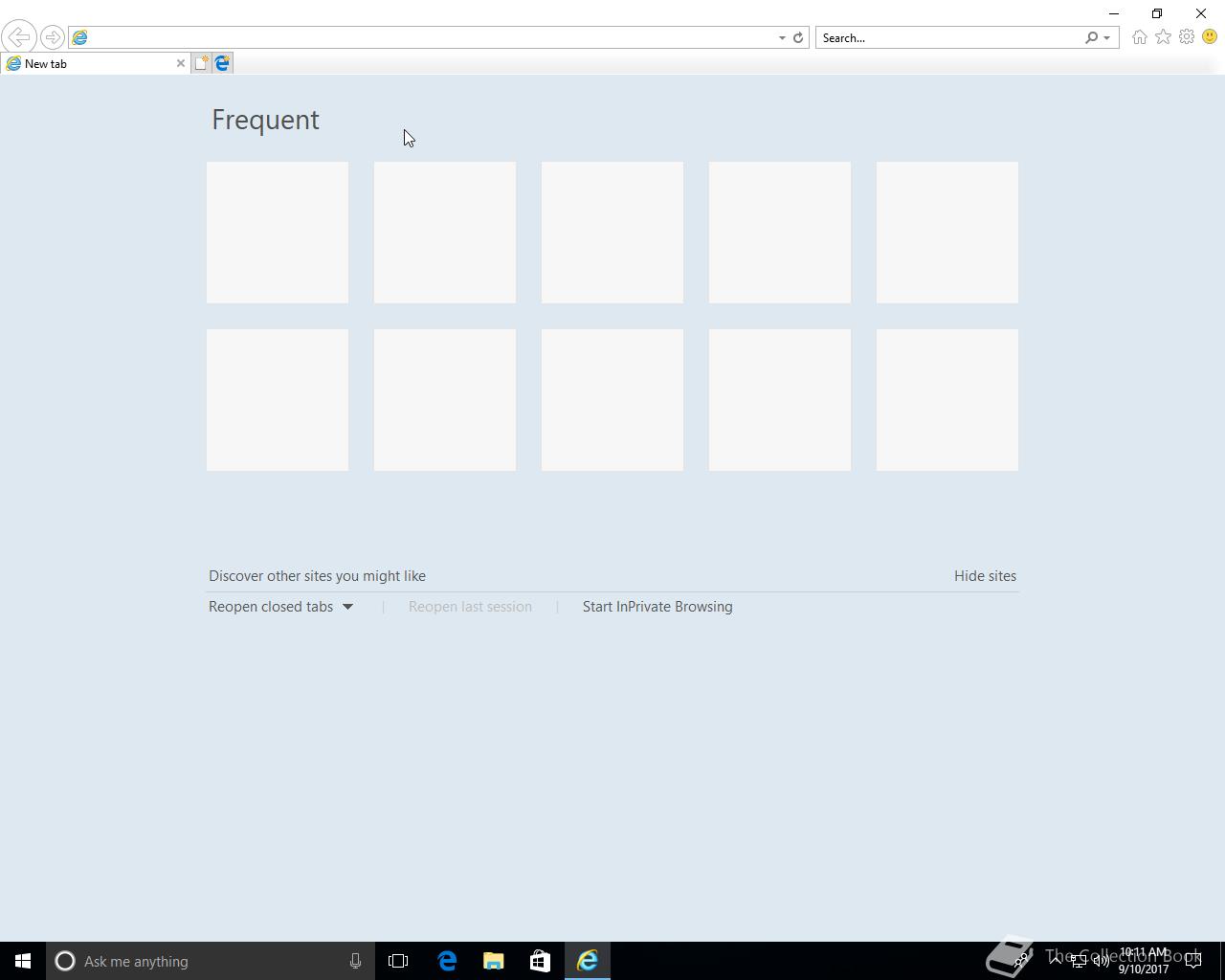Open the Home page icon
Viewport: 1225px width, 980px height.
pyautogui.click(x=1139, y=37)
